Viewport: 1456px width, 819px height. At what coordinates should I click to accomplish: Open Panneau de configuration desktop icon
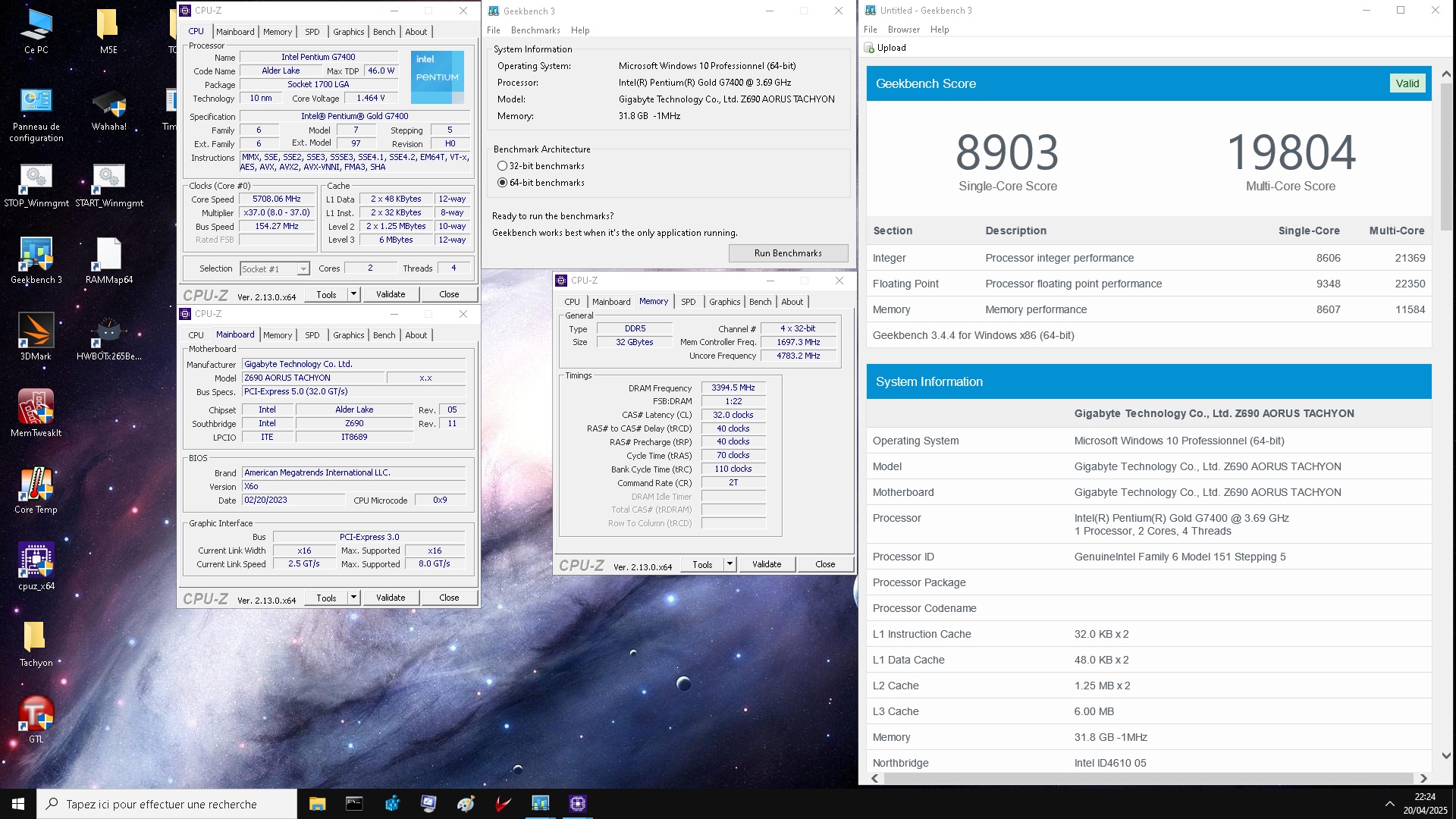coord(36,115)
